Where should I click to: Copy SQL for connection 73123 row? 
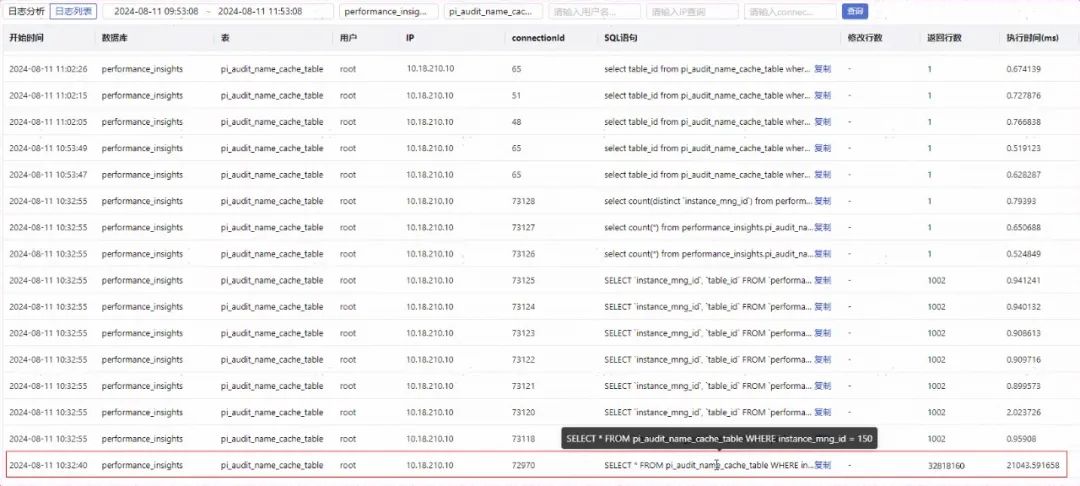[822, 333]
